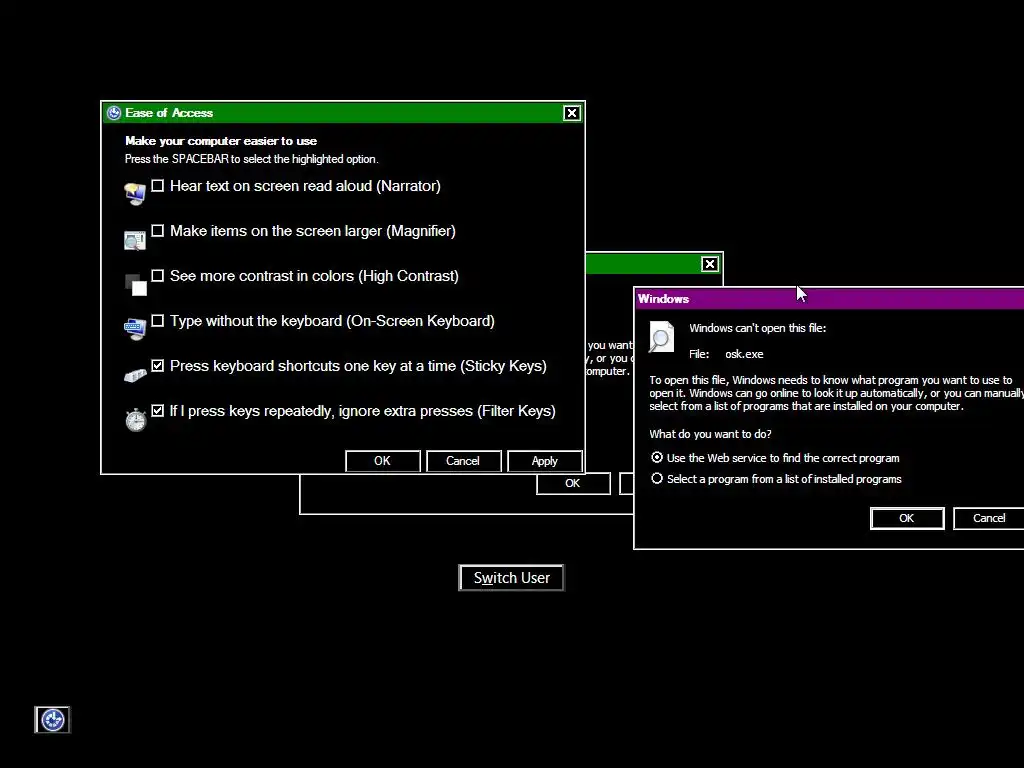The width and height of the screenshot is (1024, 768).
Task: Uncheck the Sticky Keys checkbox
Action: (x=157, y=366)
